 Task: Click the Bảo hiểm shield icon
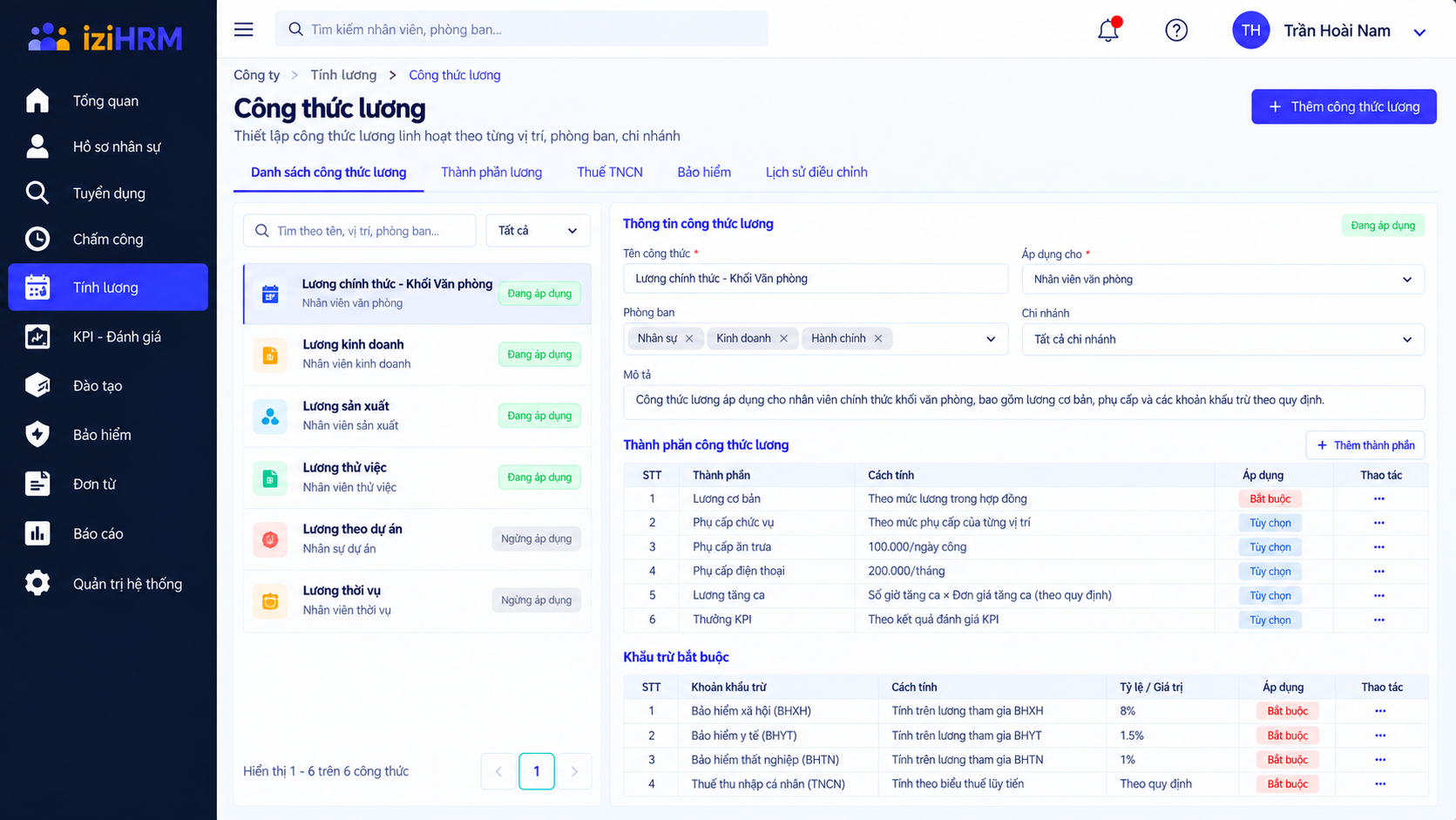[37, 434]
